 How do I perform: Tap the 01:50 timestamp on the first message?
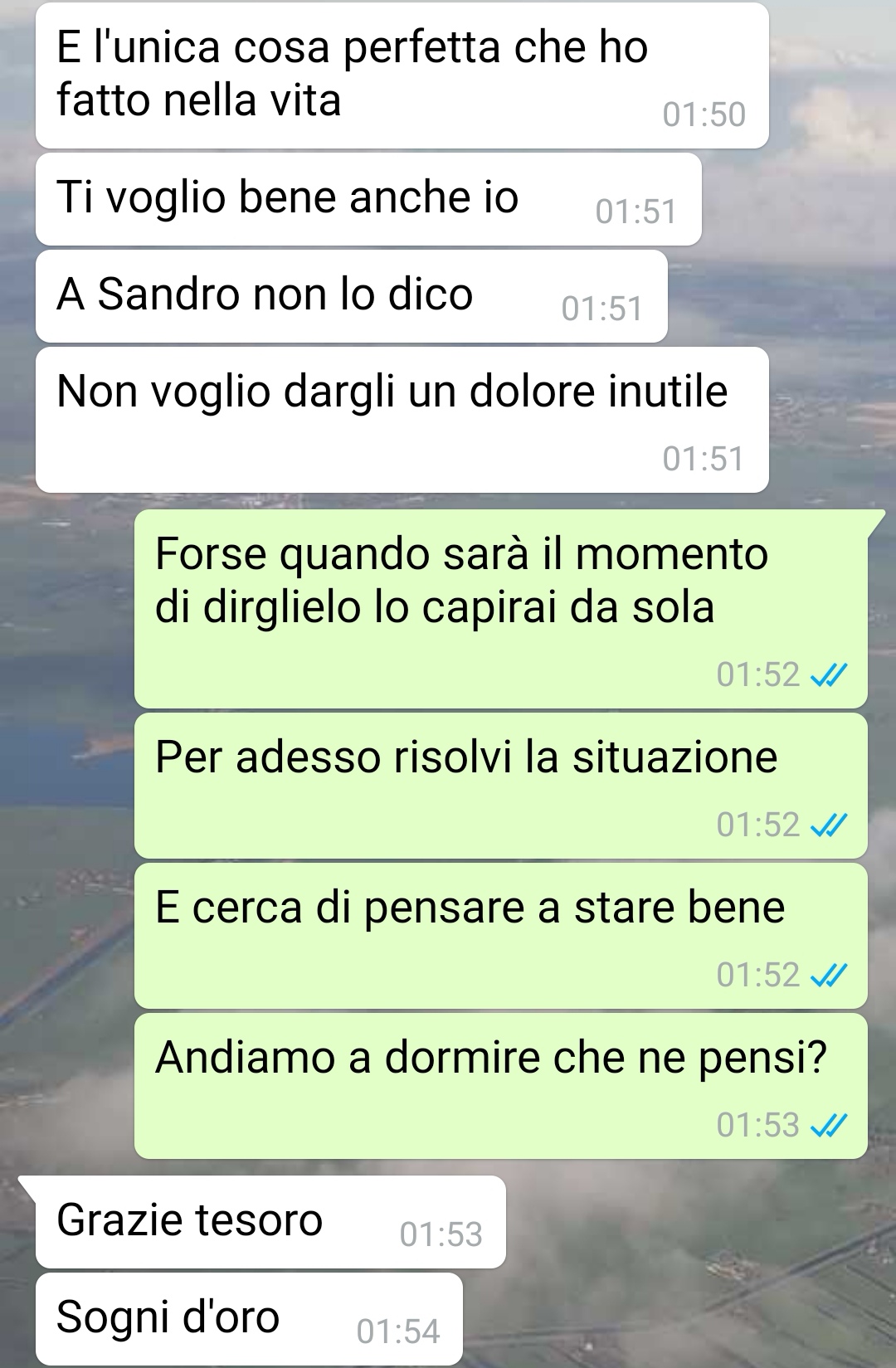click(x=704, y=114)
